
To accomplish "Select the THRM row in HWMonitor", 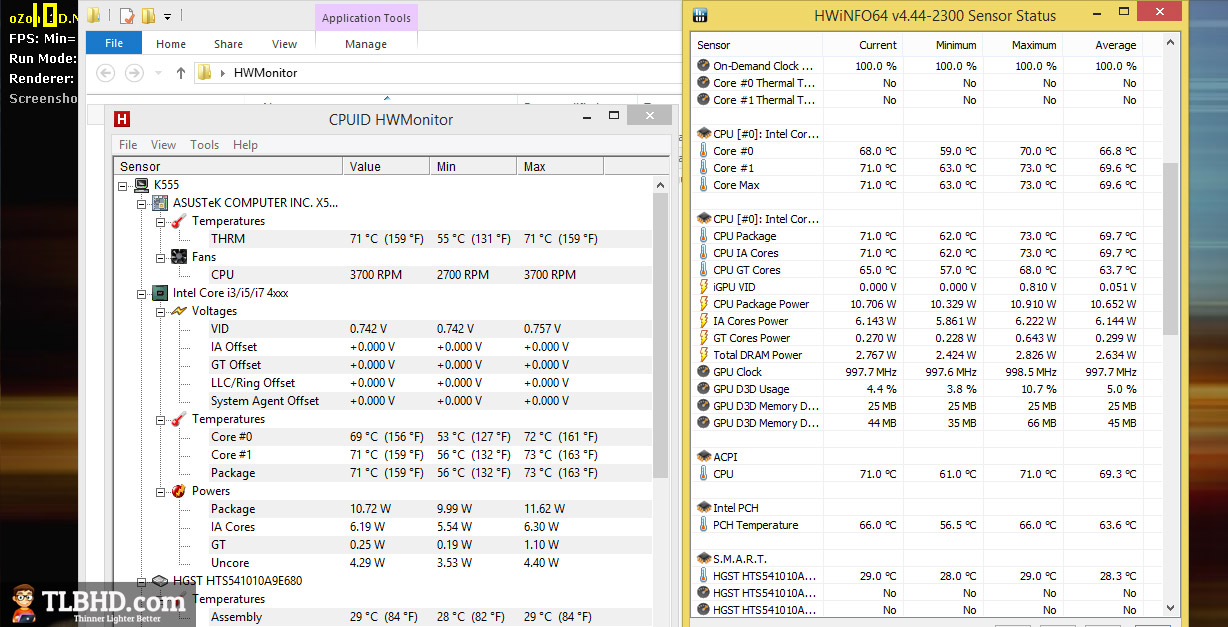I will (384, 239).
